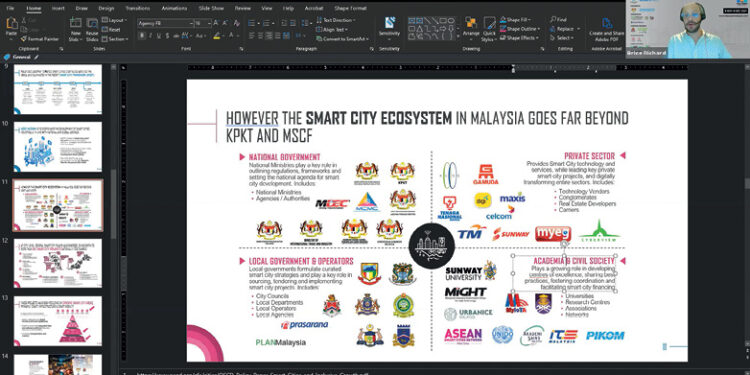Open the Layout dropdown
Screen dimensions: 750x375
[114, 21]
